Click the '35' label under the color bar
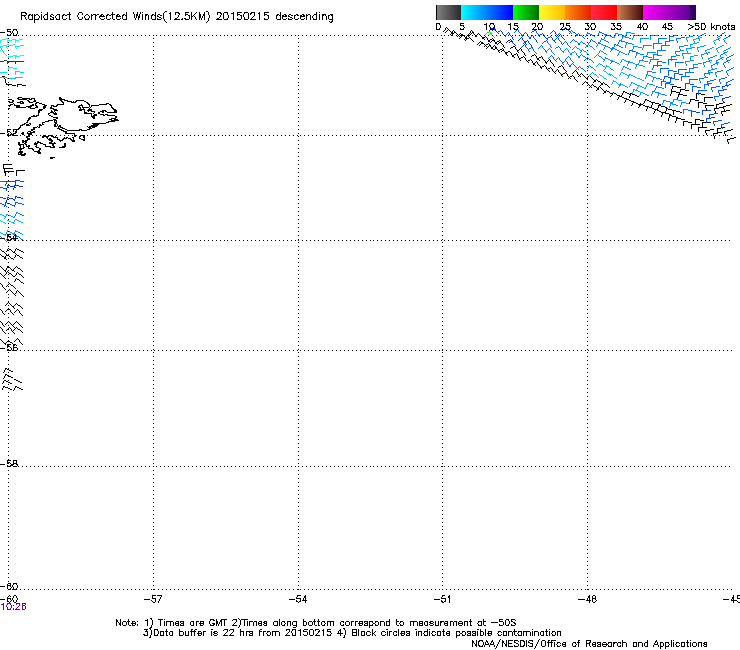Image resolution: width=740 pixels, height=650 pixels. tap(616, 26)
